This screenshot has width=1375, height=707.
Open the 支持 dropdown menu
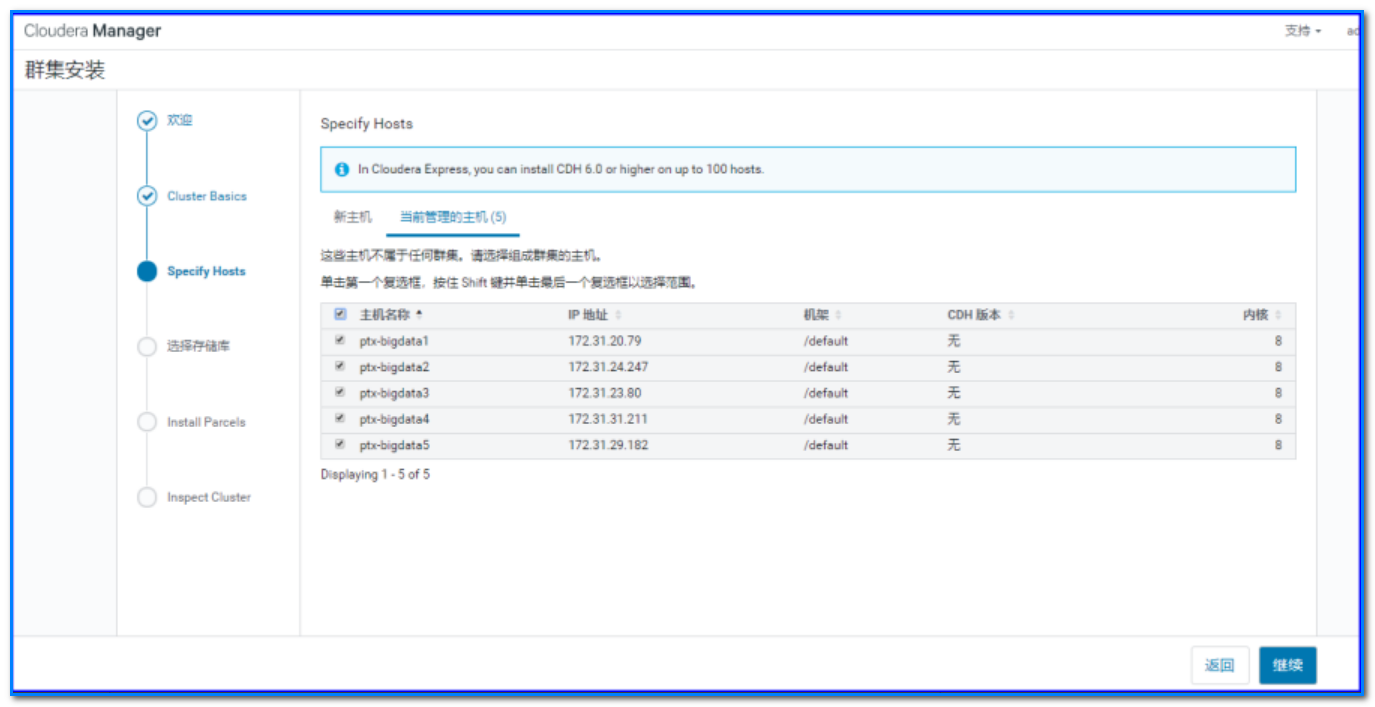click(x=1303, y=31)
